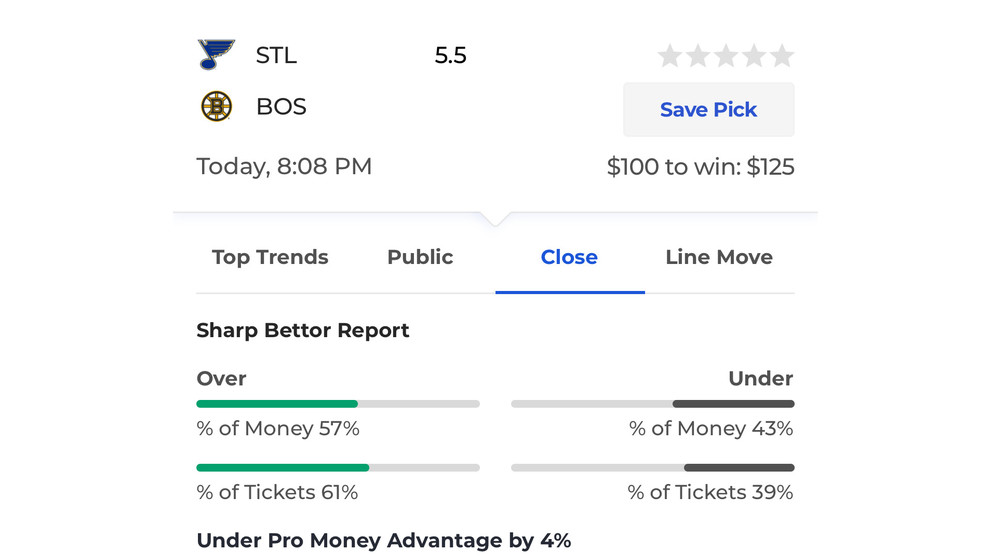Click the Over money percentage green bar
Viewport: 992px width, 560px height.
click(x=277, y=404)
